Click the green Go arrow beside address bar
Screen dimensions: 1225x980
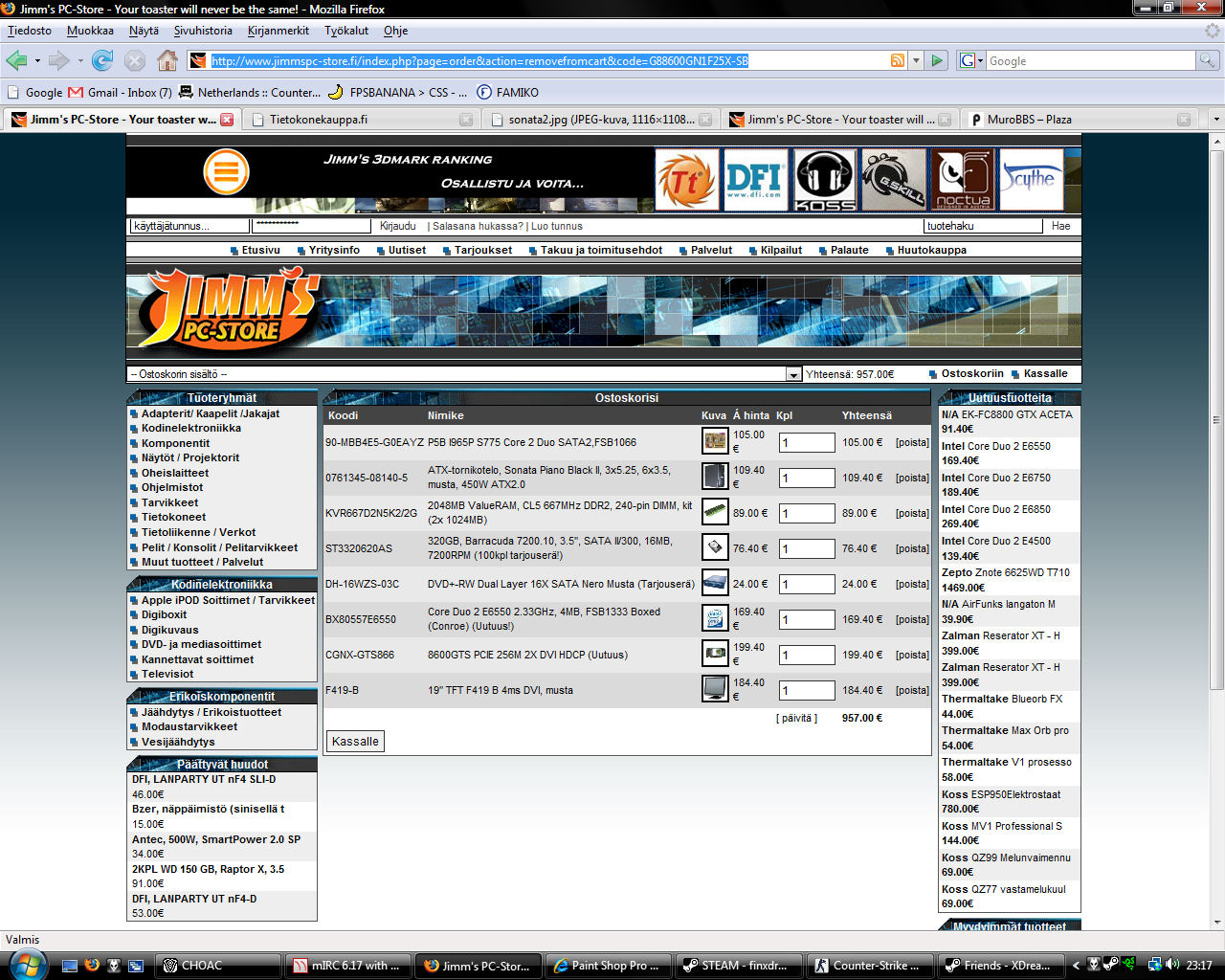click(937, 60)
